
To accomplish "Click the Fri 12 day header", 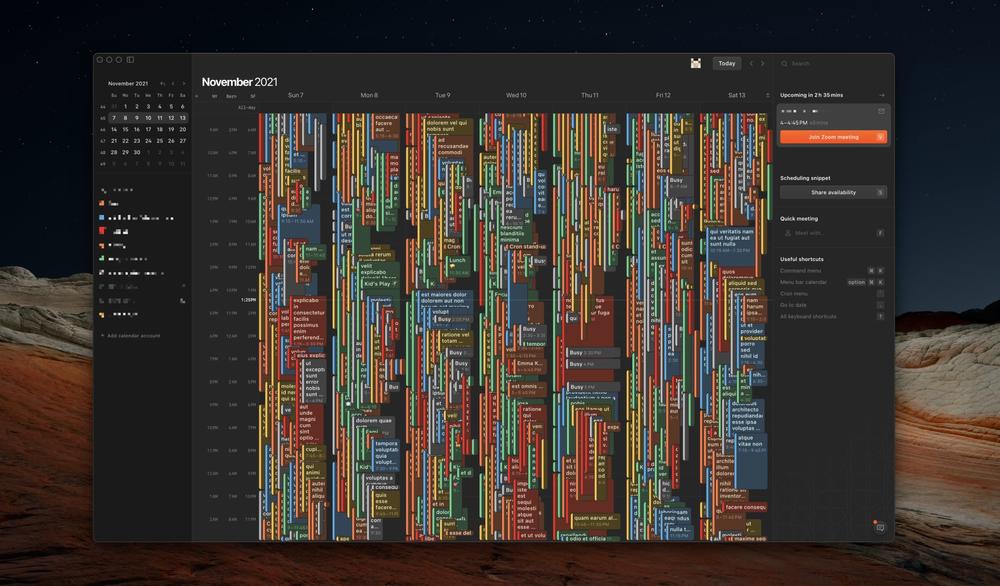I will (663, 95).
